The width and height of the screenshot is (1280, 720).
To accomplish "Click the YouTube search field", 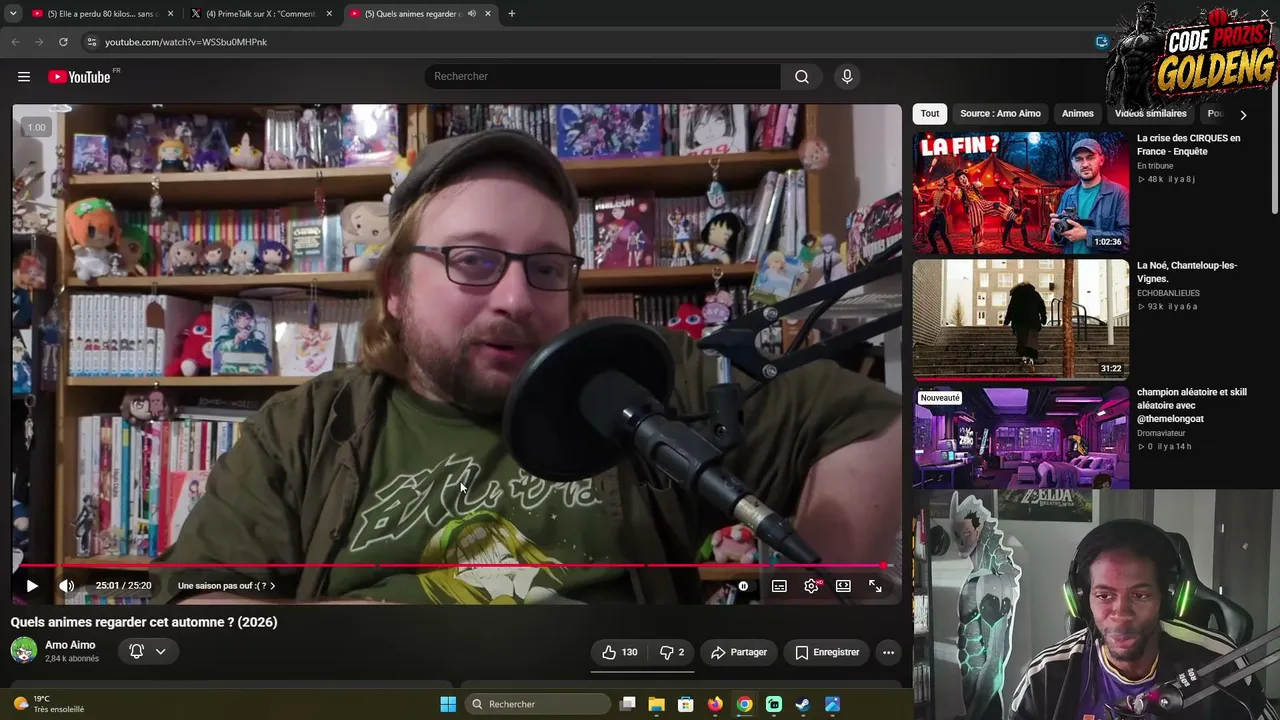I will click(603, 77).
